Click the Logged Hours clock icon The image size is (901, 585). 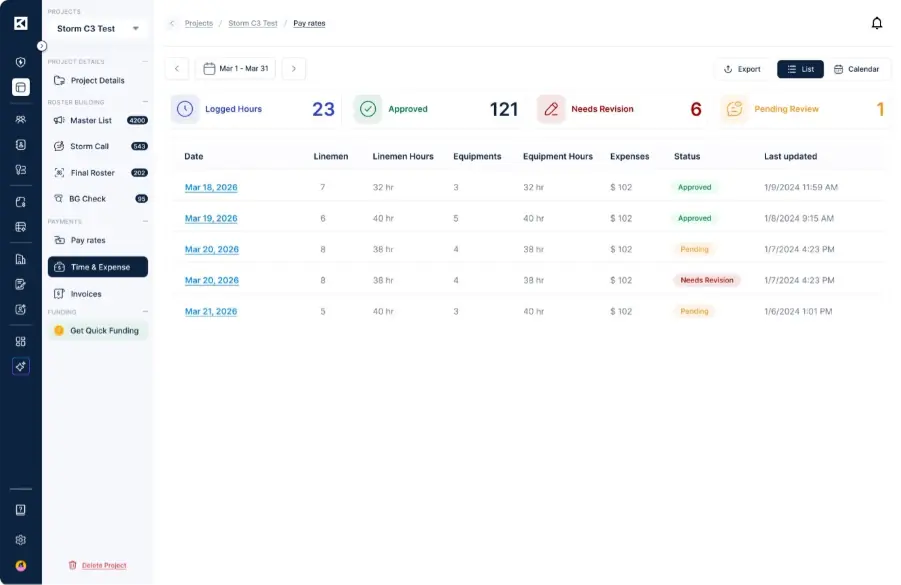[x=185, y=109]
